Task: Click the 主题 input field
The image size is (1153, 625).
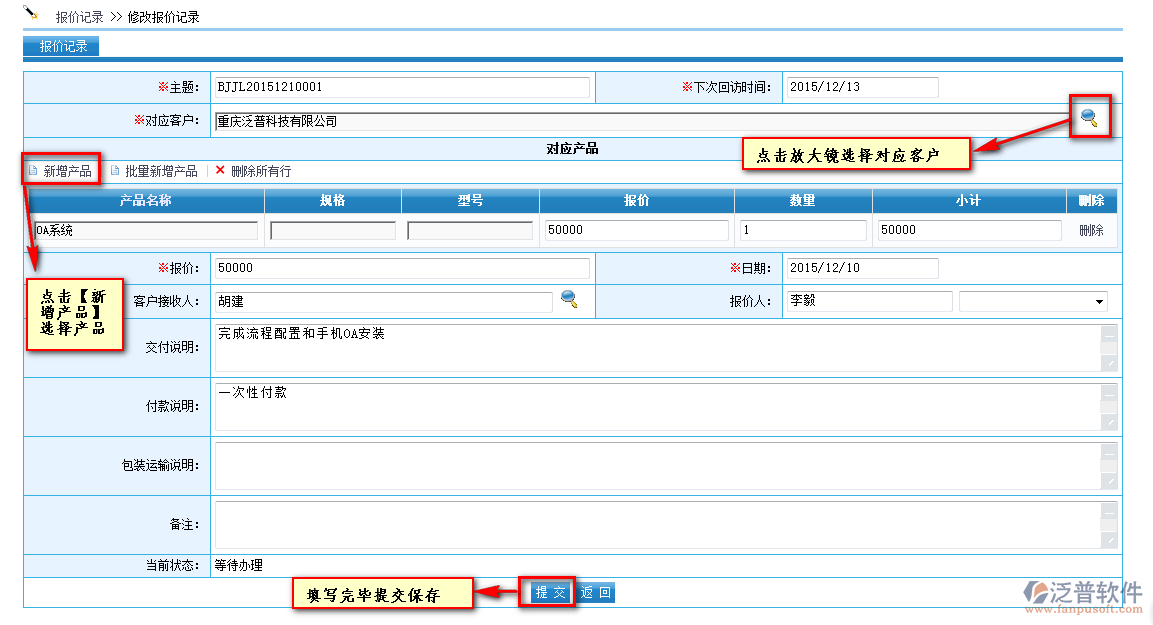Action: point(401,87)
